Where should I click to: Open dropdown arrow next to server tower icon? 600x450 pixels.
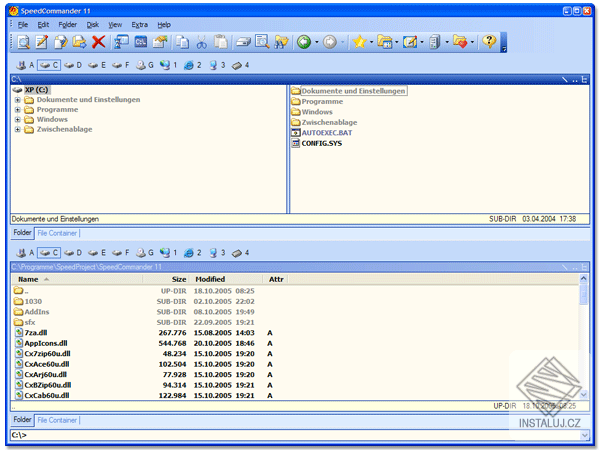pyautogui.click(x=447, y=42)
